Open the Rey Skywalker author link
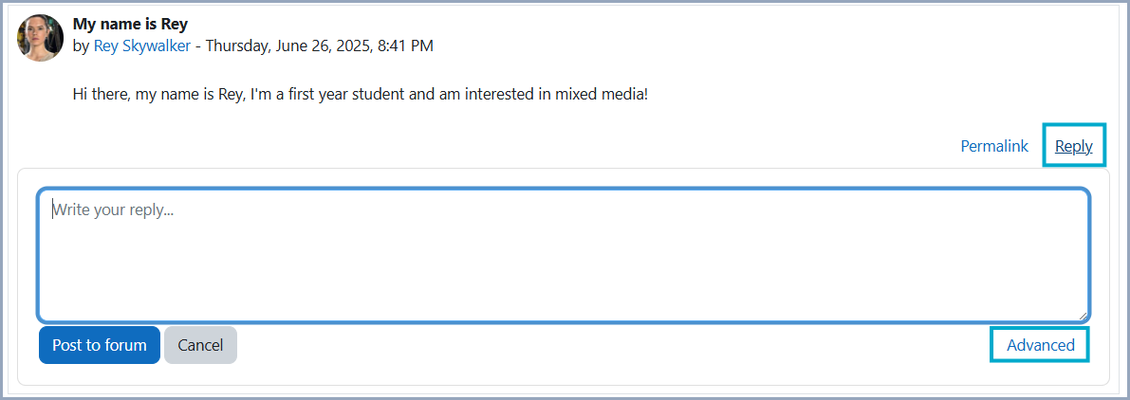1130x400 pixels. click(x=142, y=46)
